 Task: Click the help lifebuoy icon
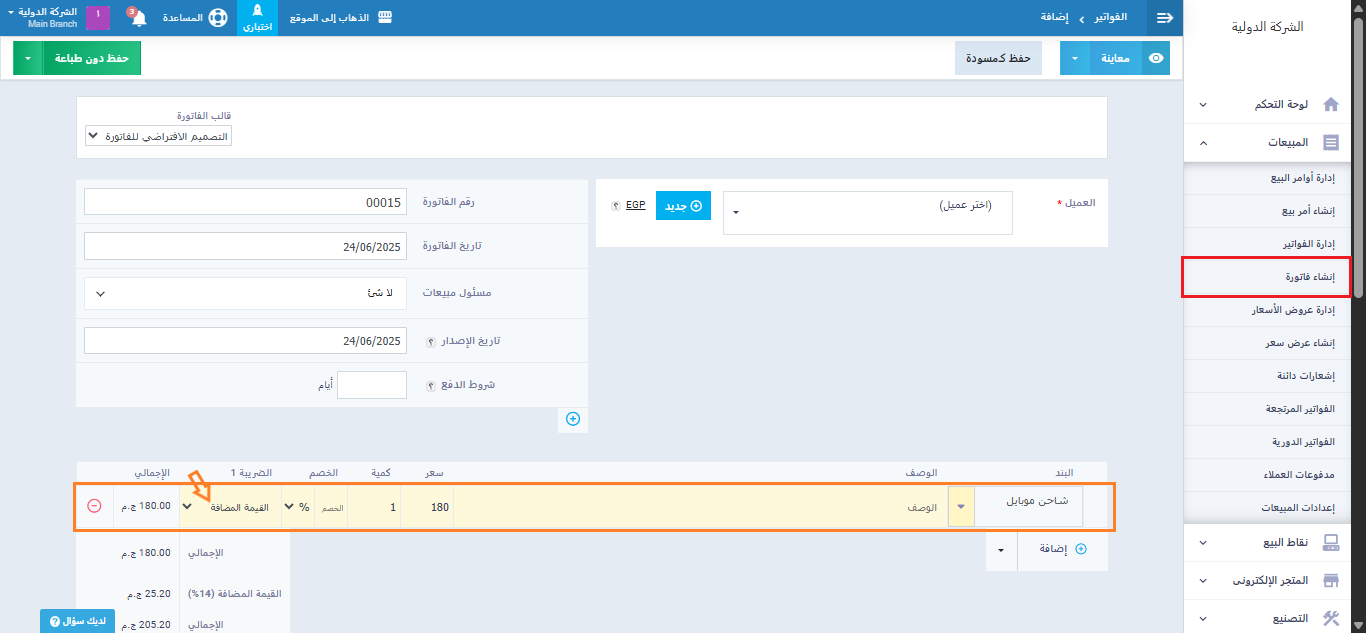(x=217, y=18)
